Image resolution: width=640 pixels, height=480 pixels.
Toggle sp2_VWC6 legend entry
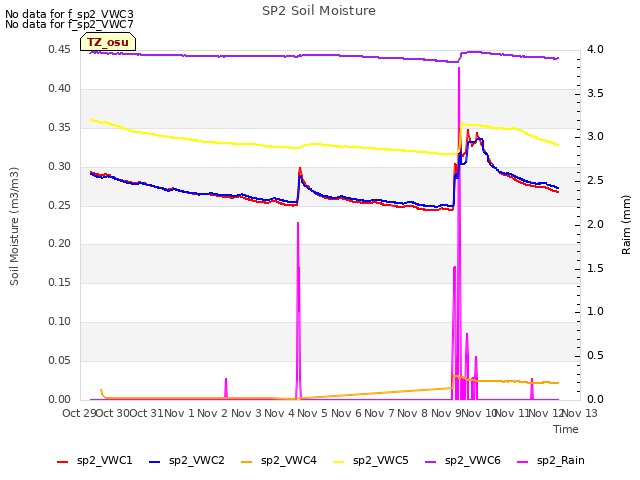[x=463, y=461]
